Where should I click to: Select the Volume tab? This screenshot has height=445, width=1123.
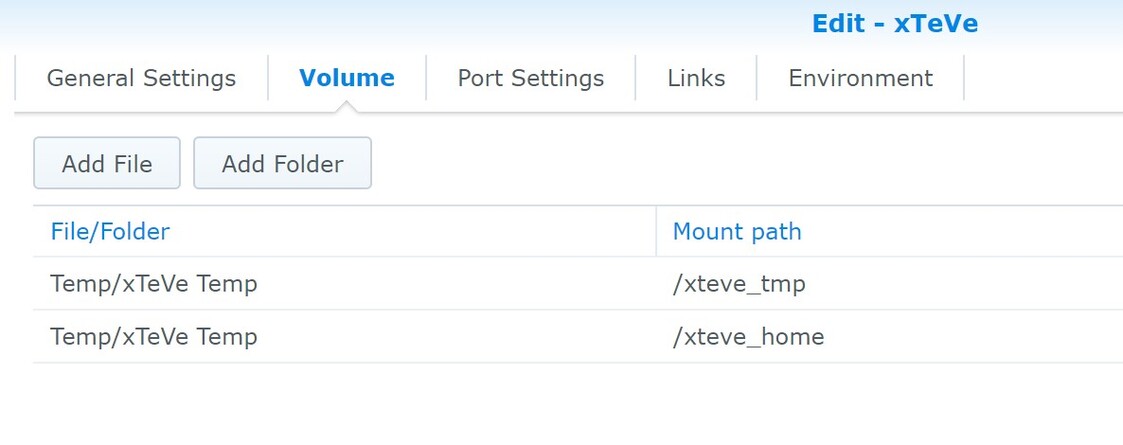pos(346,78)
